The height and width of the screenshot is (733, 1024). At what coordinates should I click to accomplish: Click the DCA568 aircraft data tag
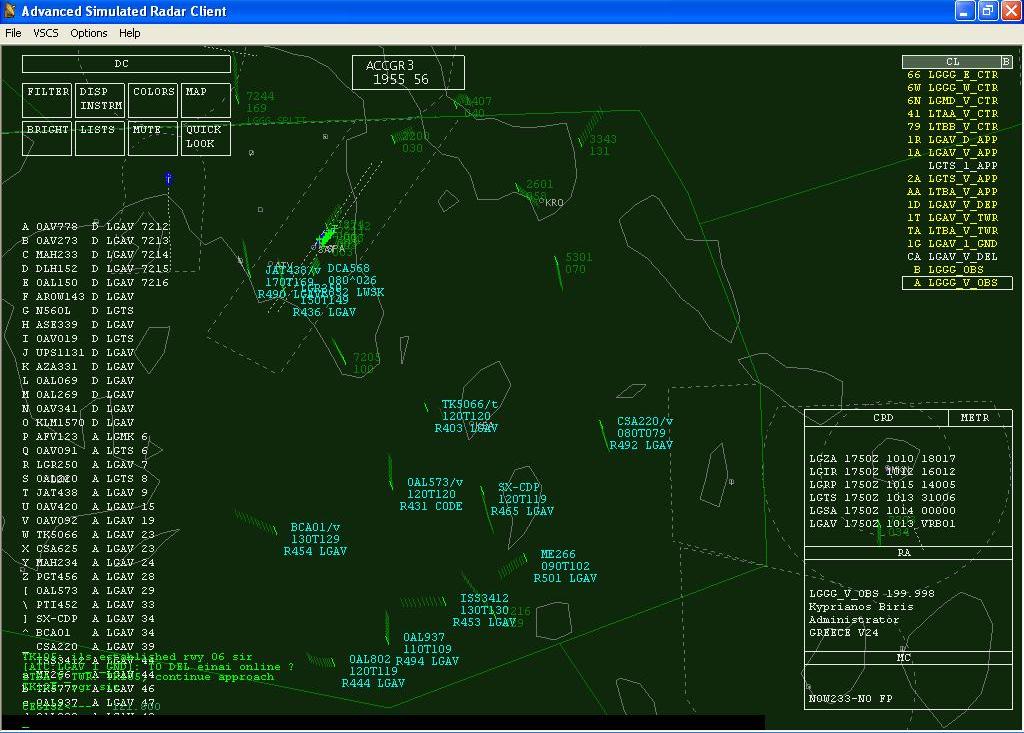(x=353, y=280)
